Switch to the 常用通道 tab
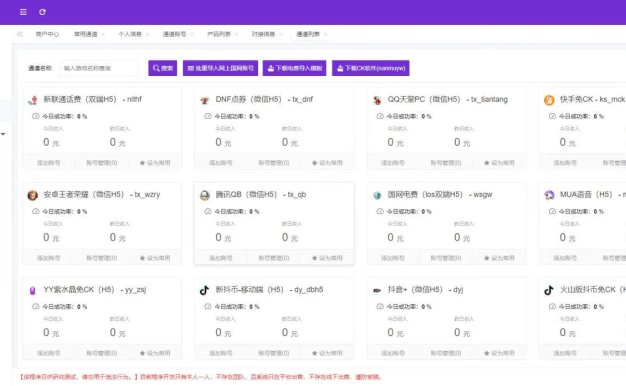 click(x=85, y=34)
